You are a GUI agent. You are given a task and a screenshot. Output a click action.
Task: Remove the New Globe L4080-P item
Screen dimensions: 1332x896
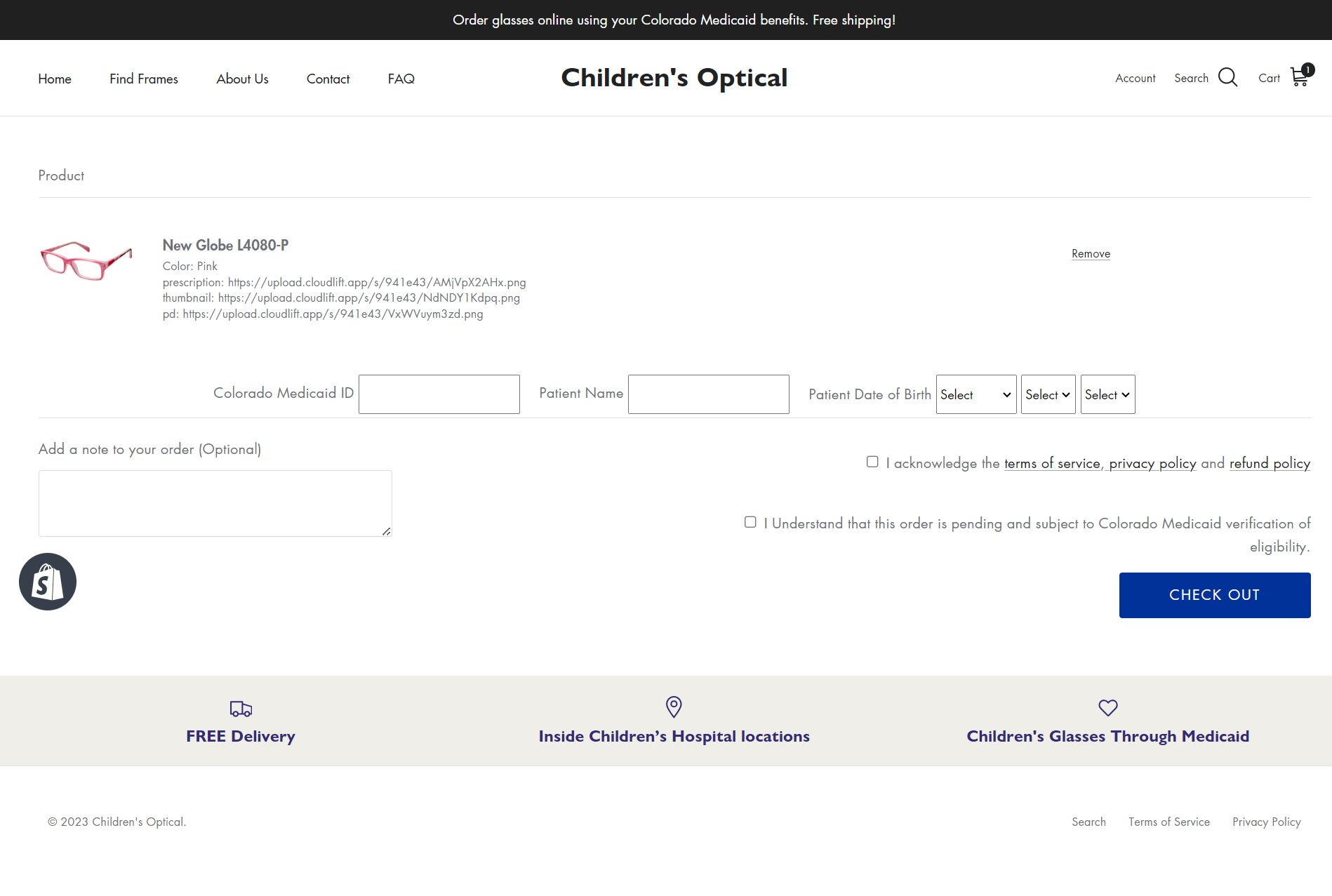tap(1091, 253)
